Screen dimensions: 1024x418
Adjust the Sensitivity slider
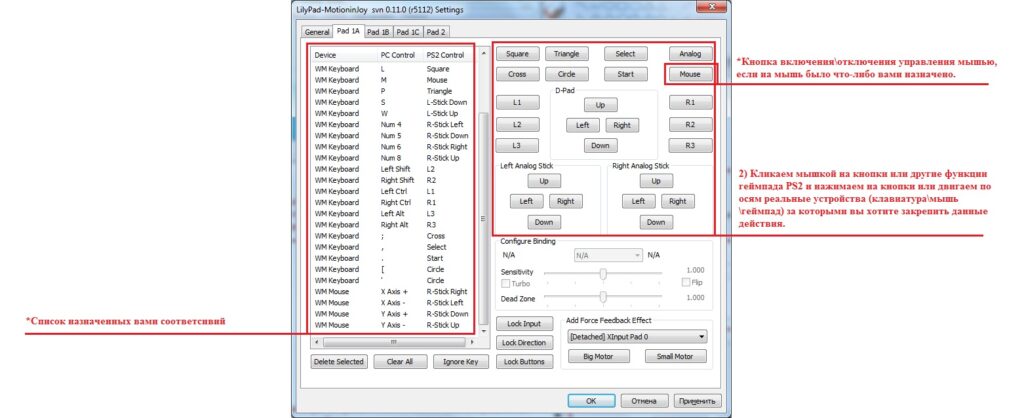603,272
